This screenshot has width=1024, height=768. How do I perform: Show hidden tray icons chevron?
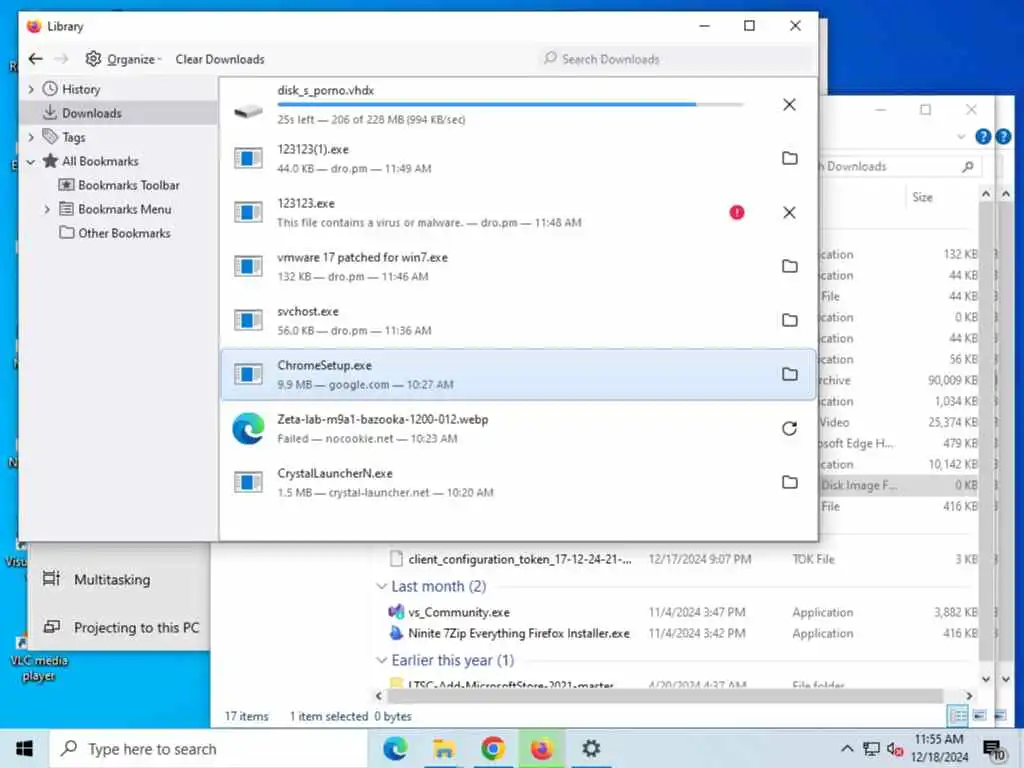click(847, 748)
